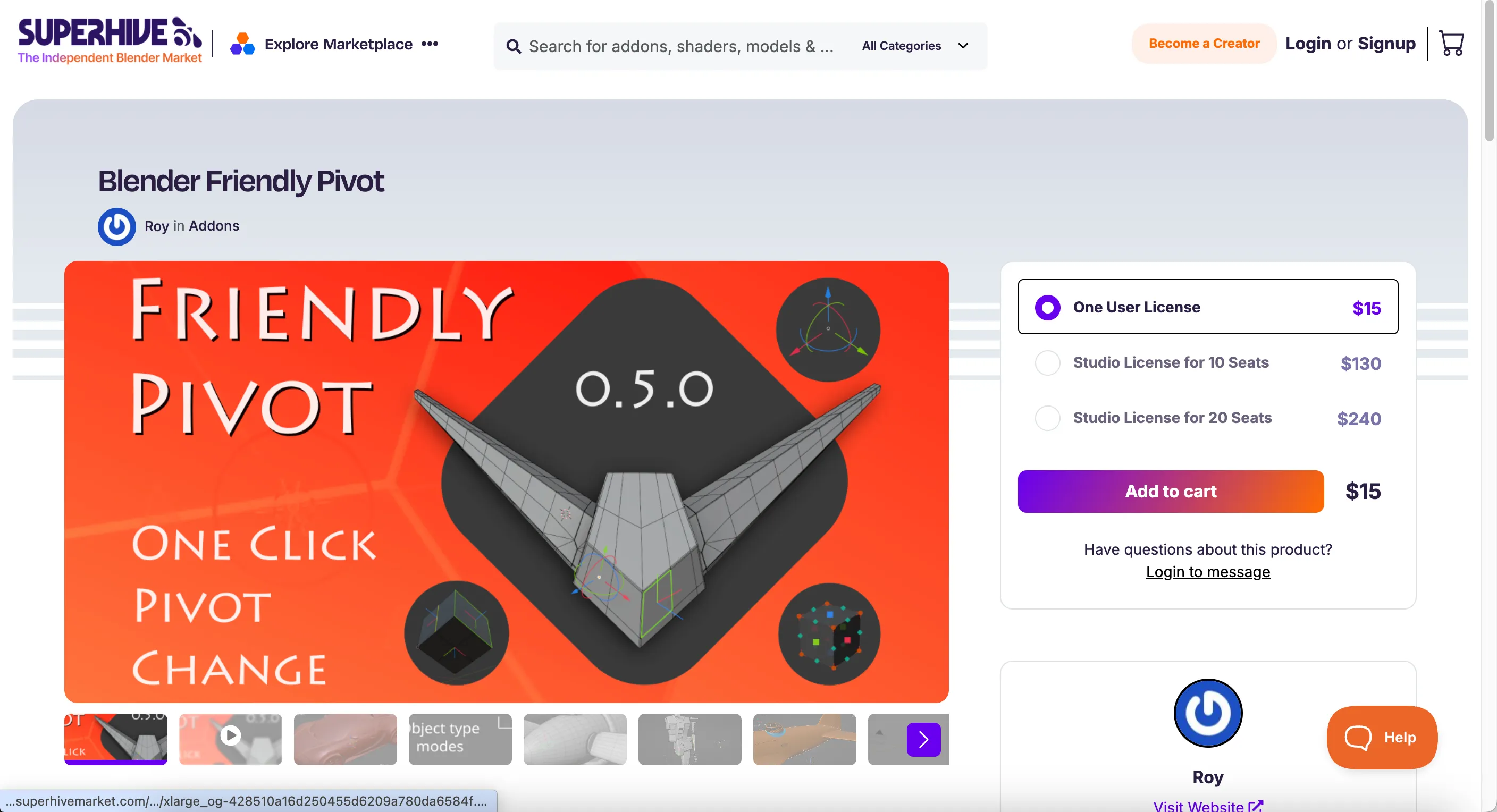Viewport: 1497px width, 812px height.
Task: Choose the Studio License for 20 Seats
Action: [1047, 418]
